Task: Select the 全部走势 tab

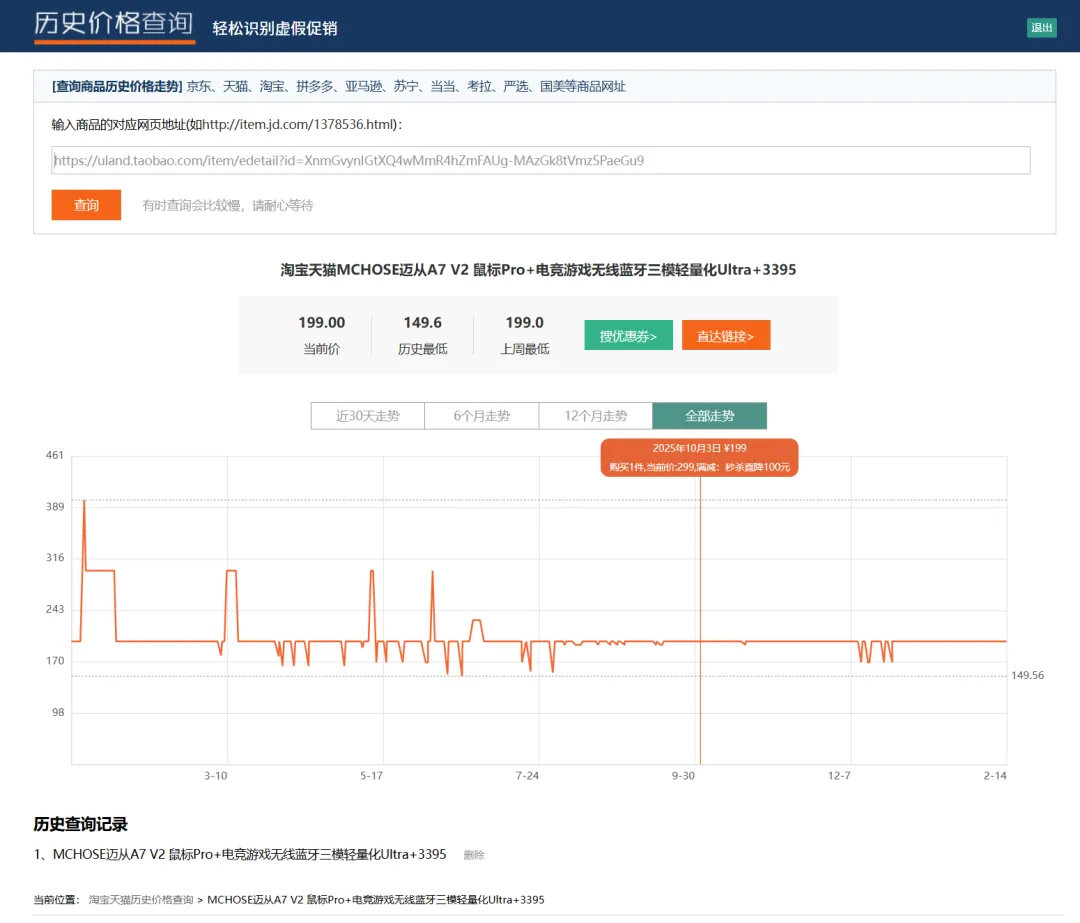Action: [709, 416]
